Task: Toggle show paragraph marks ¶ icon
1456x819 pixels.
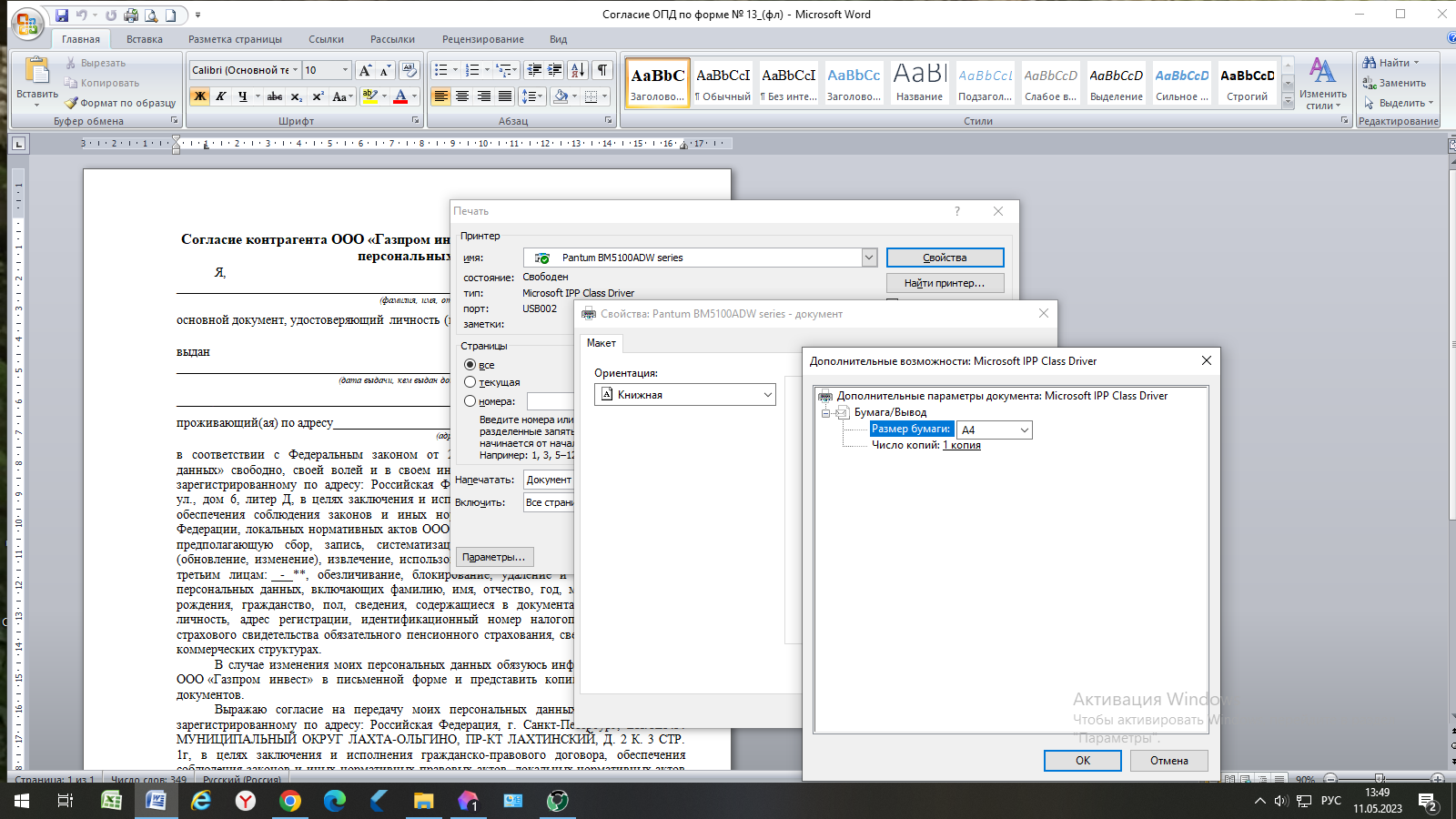Action: click(x=602, y=70)
